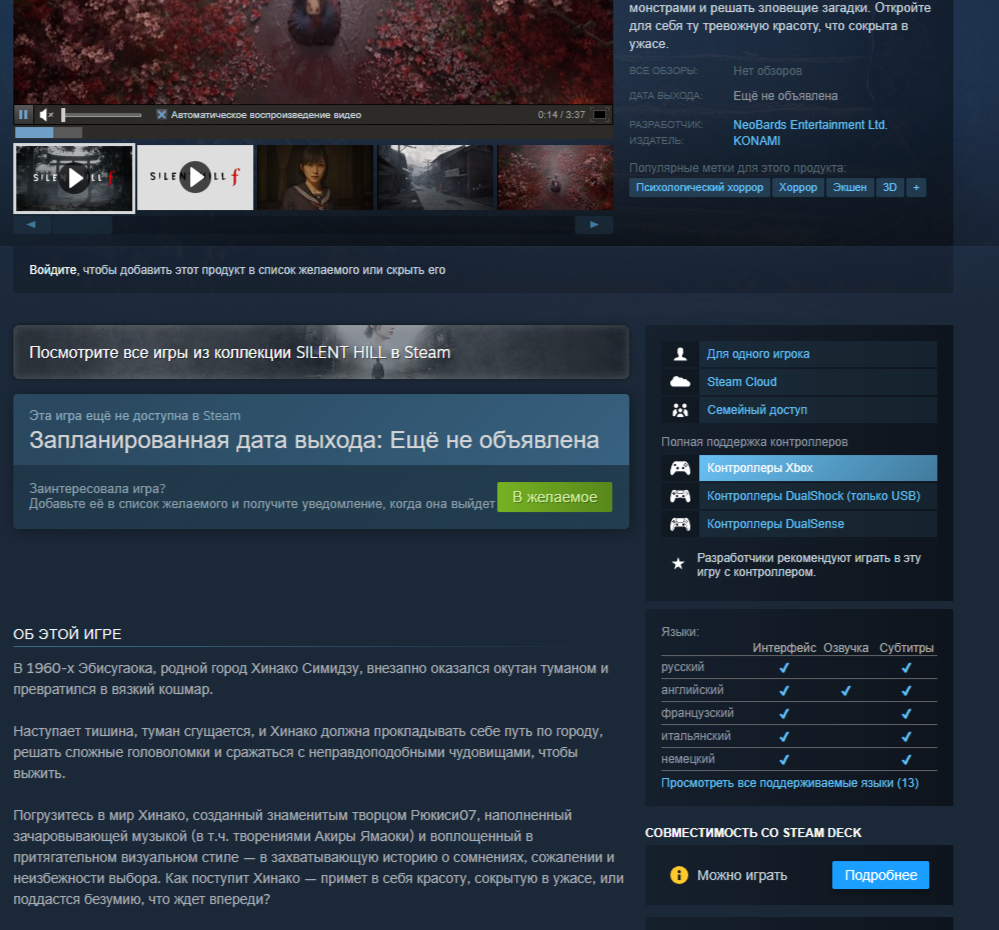Click the итальянский language row label

click(696, 736)
